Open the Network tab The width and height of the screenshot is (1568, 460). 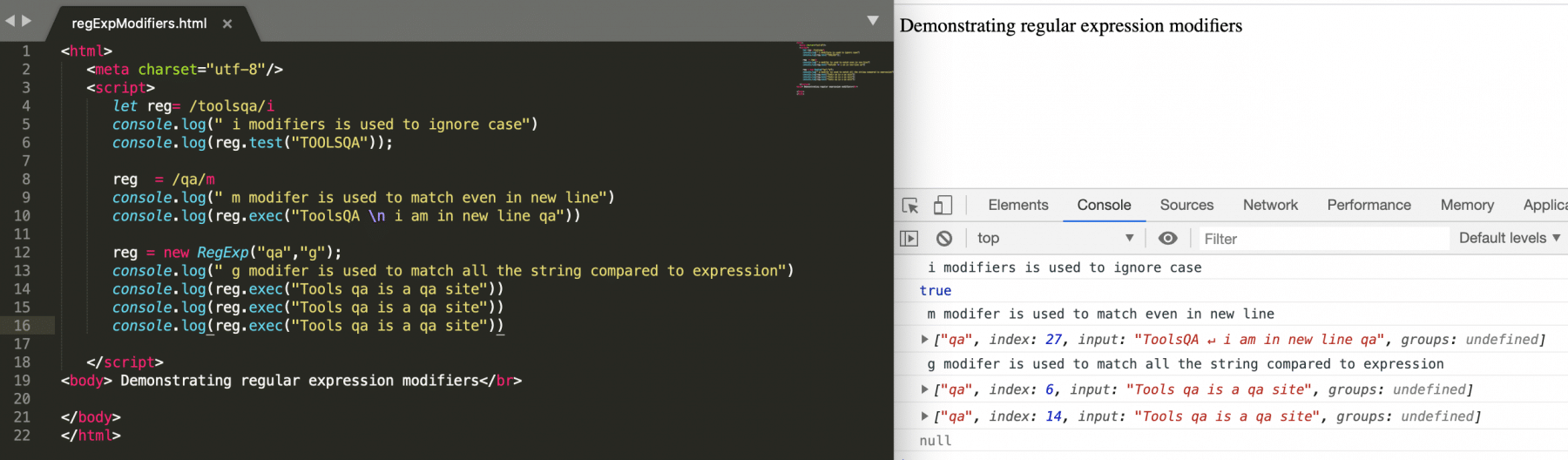(1270, 205)
